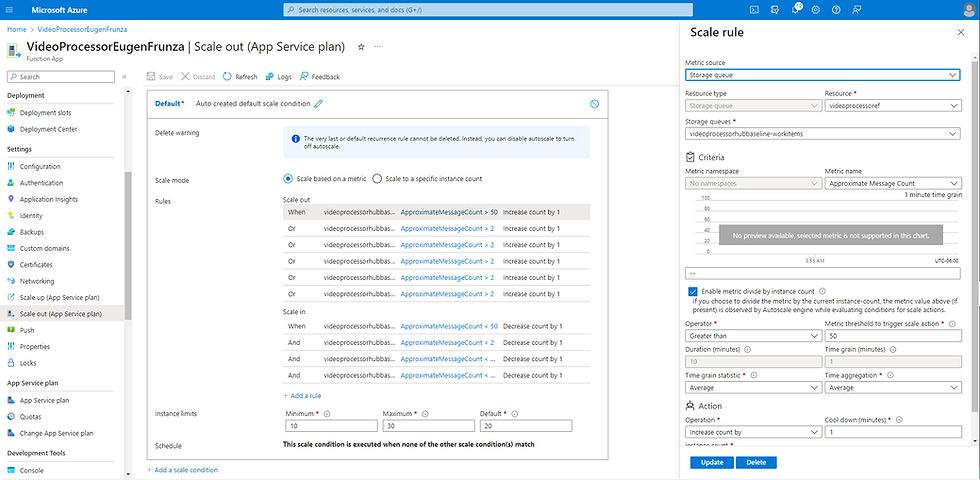The image size is (980, 480).
Task: Show info tooltip for Duration (minutes)
Action: coord(748,349)
